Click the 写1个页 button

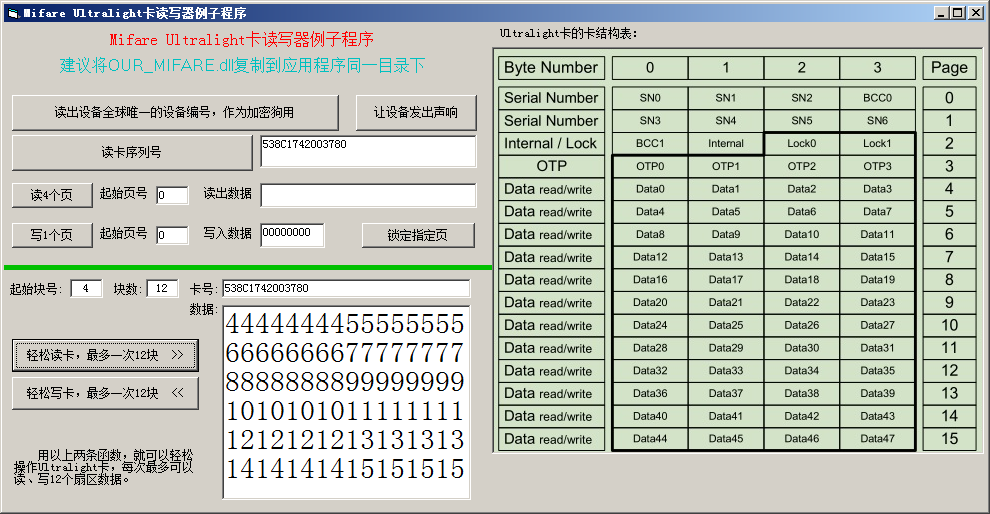click(x=52, y=236)
